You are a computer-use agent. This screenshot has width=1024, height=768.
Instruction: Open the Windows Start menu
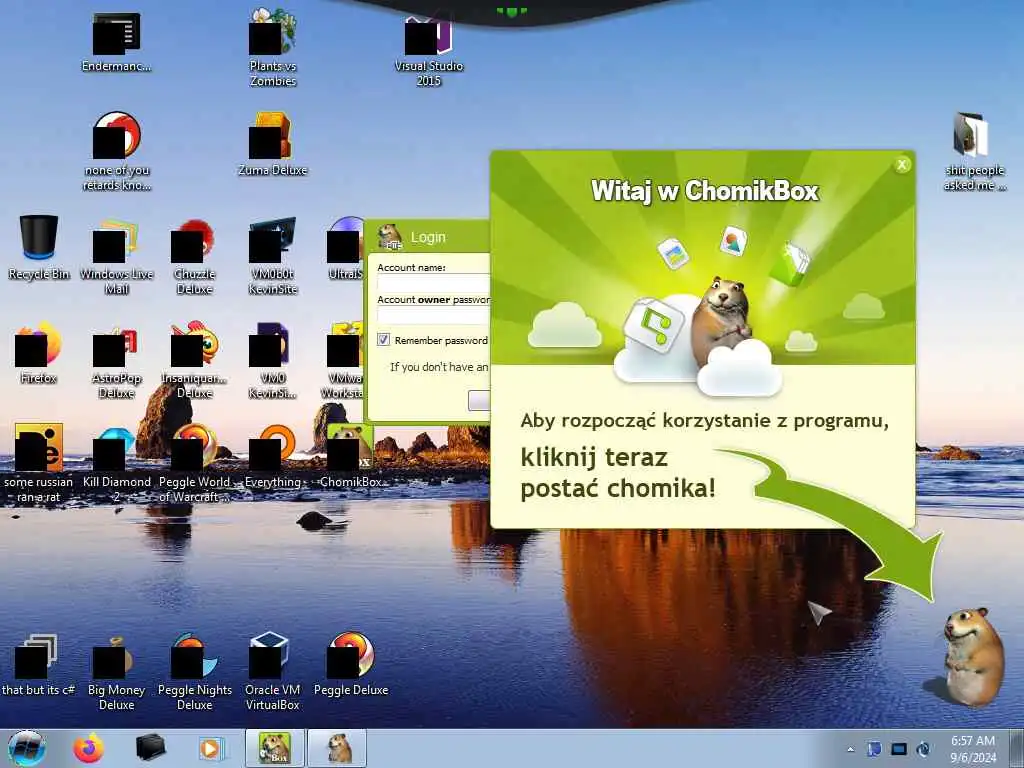tap(27, 748)
